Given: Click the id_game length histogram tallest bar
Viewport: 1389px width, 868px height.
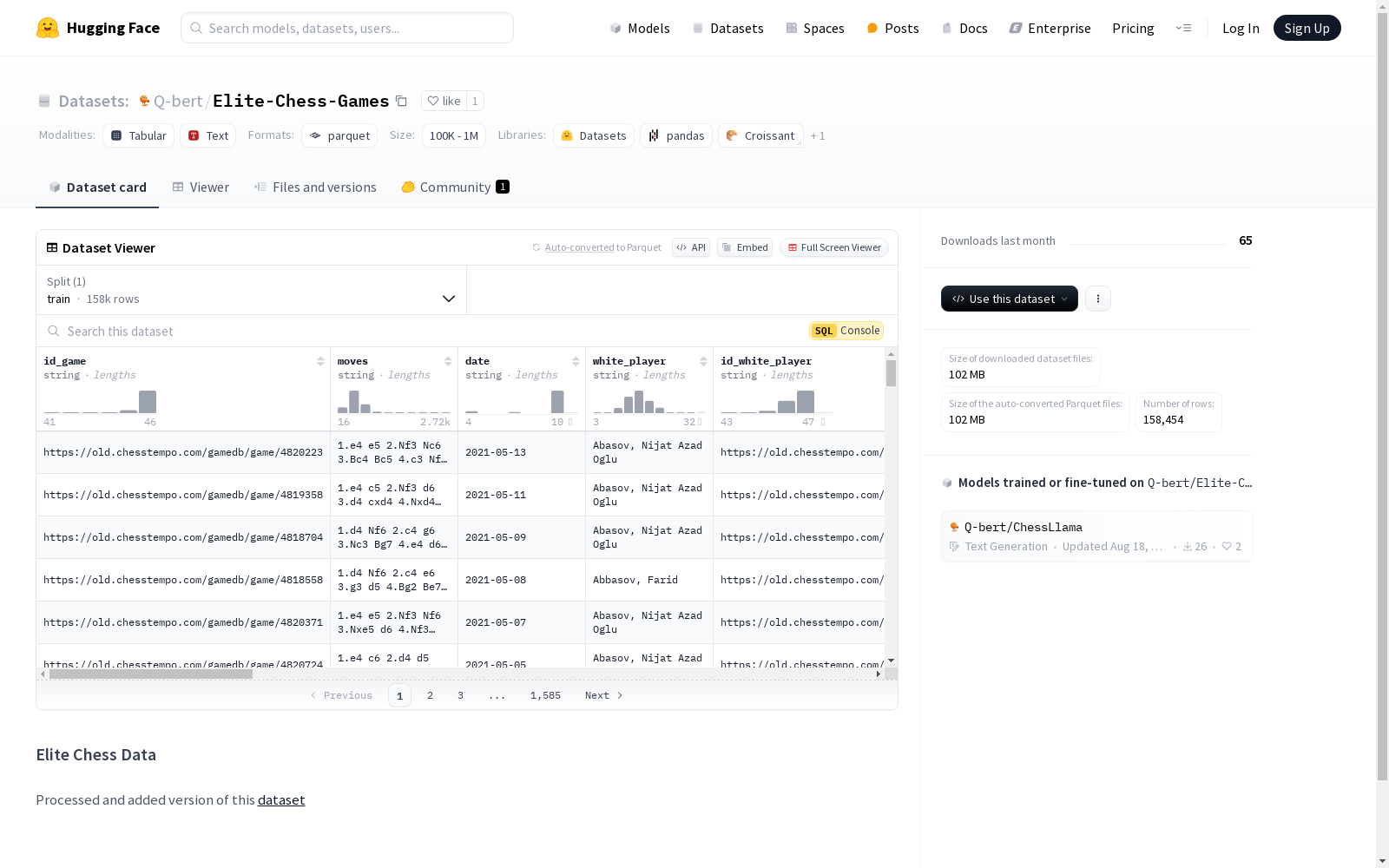Looking at the screenshot, I should (x=148, y=402).
